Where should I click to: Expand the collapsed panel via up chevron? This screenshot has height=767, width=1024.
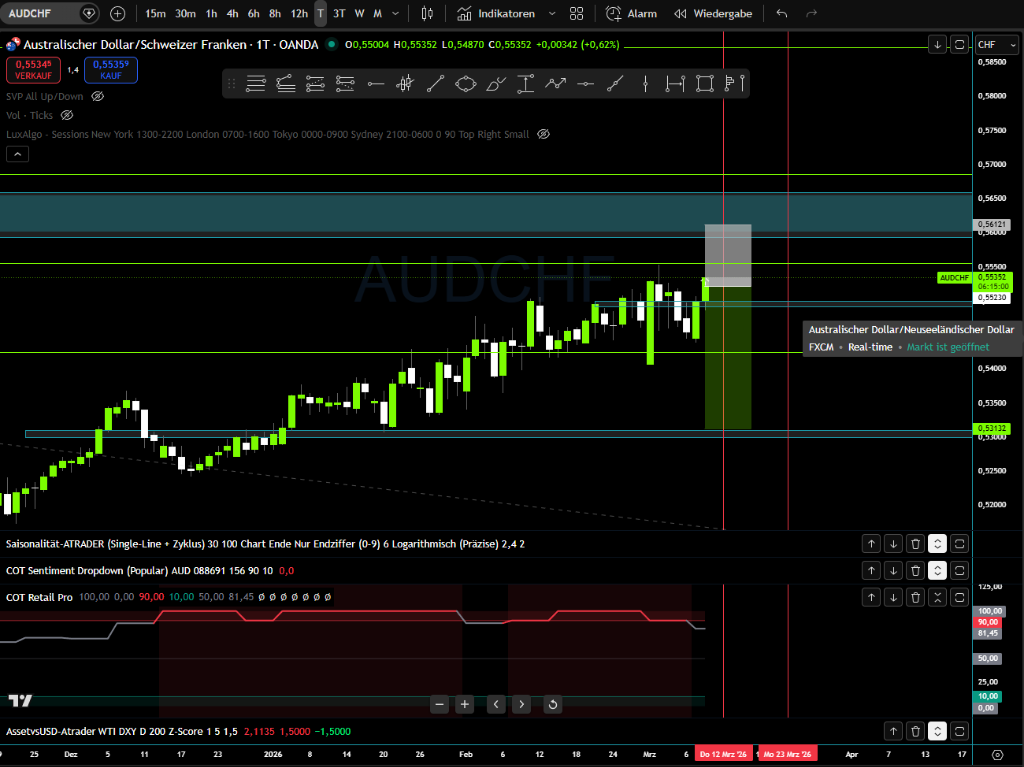click(x=16, y=154)
